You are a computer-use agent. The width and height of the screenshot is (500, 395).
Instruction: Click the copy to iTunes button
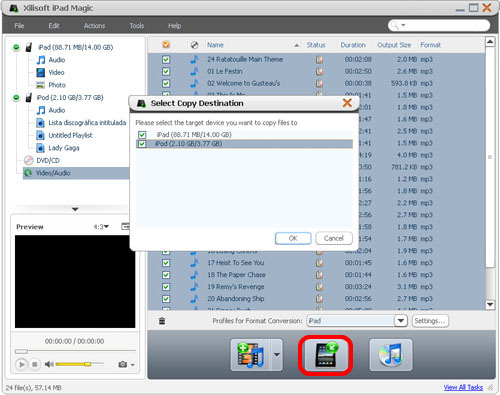pos(391,355)
